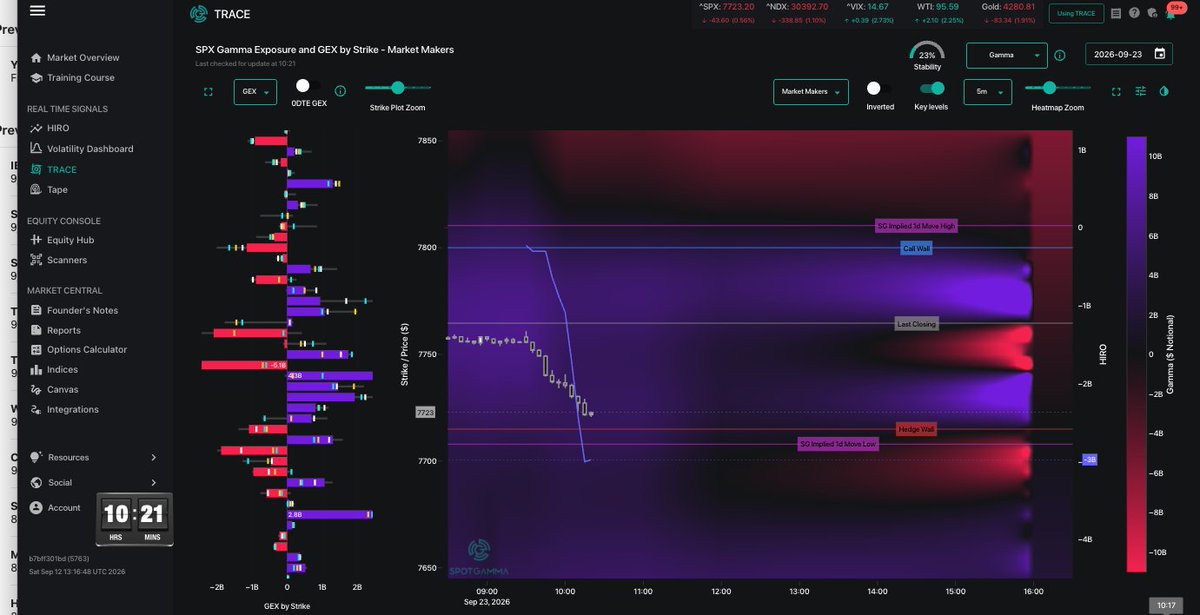Toggle heatmap contrast icon
Screen dimensions: 1200x615
click(1164, 91)
